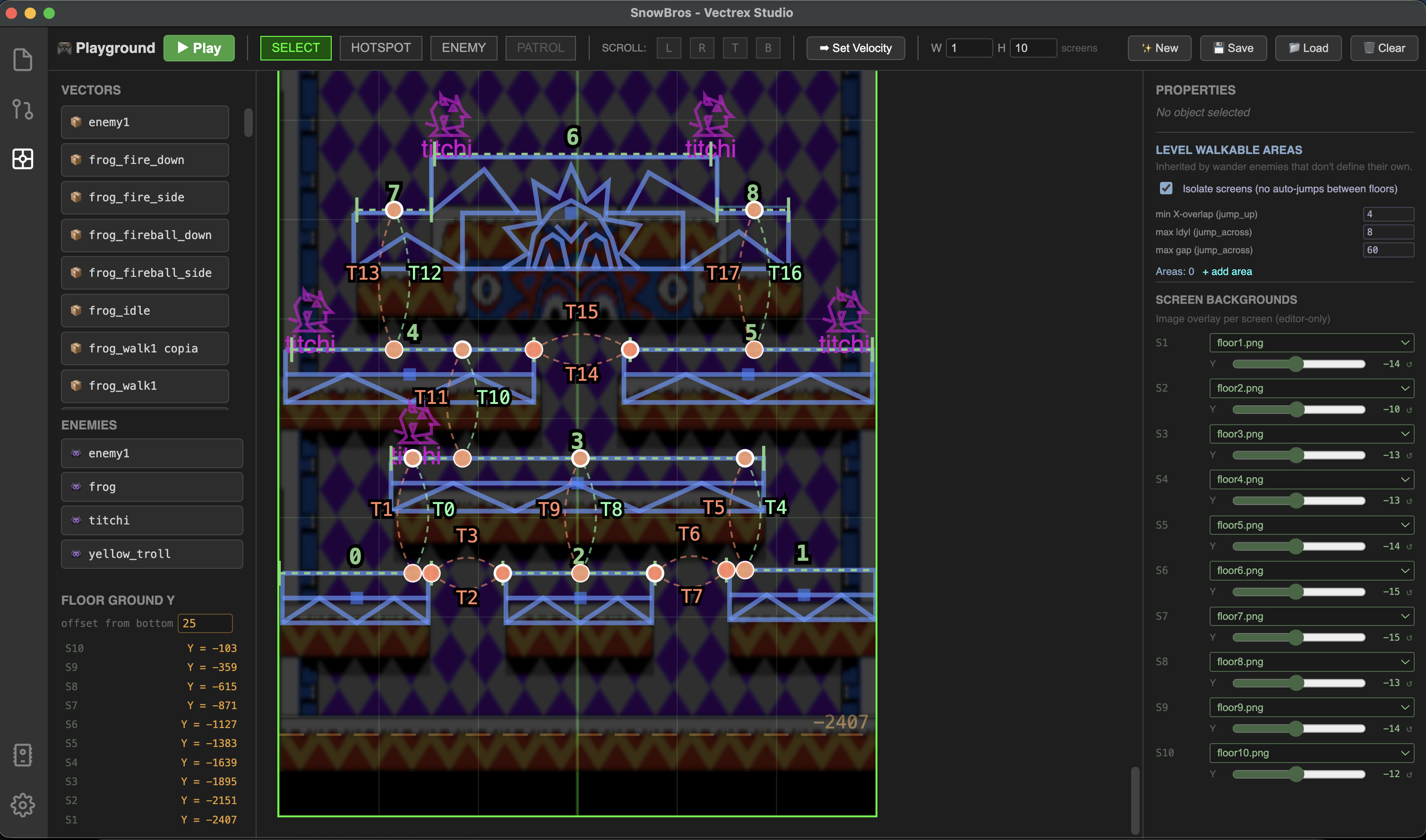Open S1 floor1.png background dropdown
The height and width of the screenshot is (840, 1426).
click(1312, 343)
